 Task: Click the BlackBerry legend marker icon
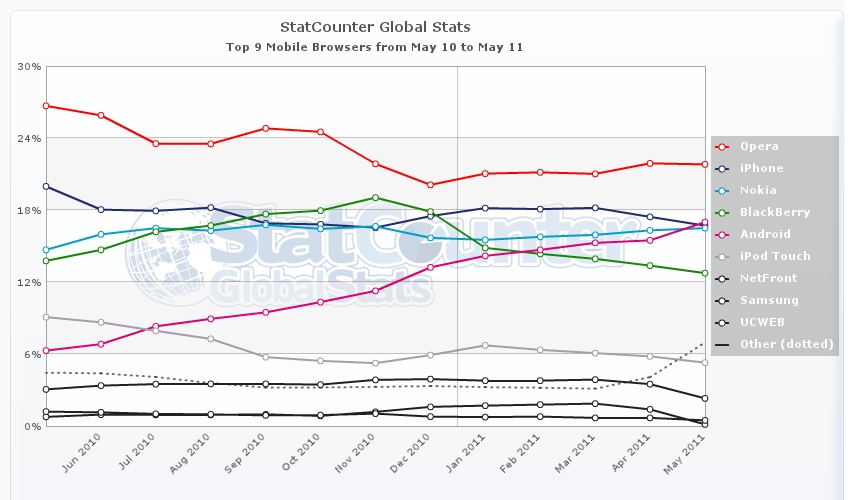click(x=723, y=213)
